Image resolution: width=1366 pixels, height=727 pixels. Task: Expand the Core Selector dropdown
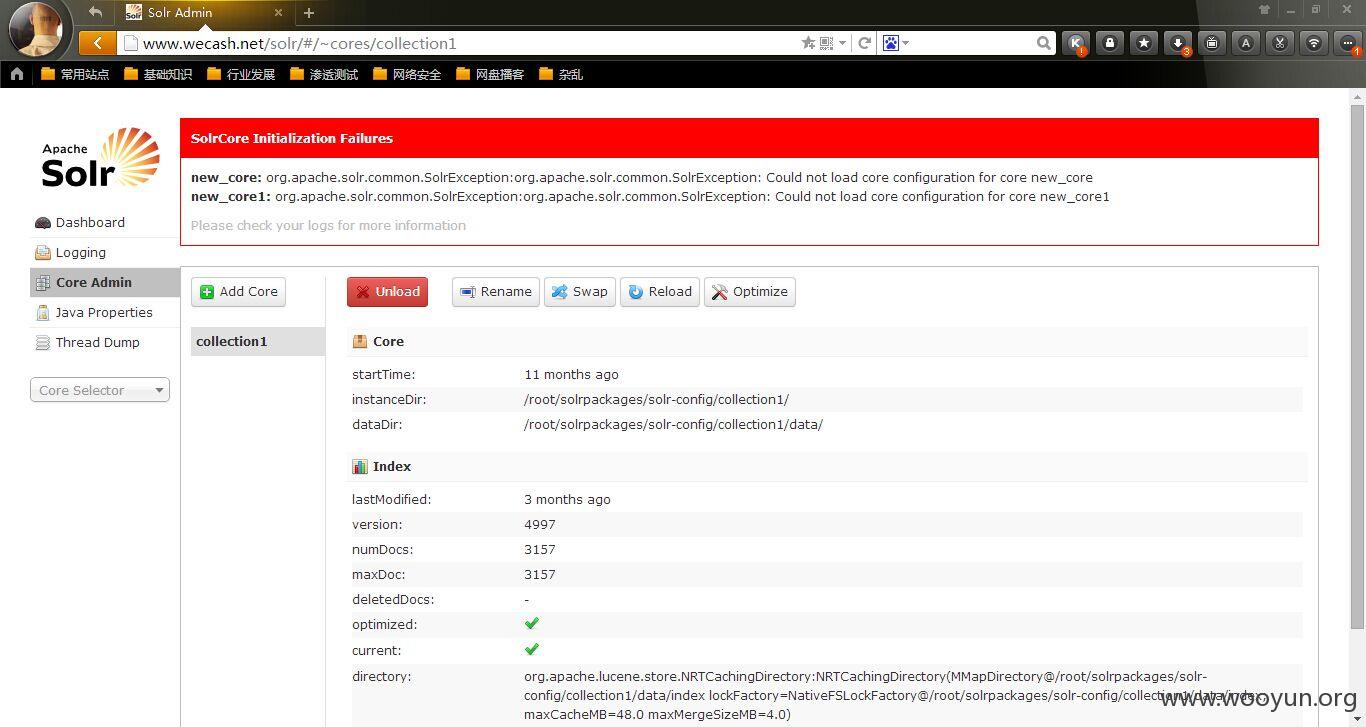(100, 390)
